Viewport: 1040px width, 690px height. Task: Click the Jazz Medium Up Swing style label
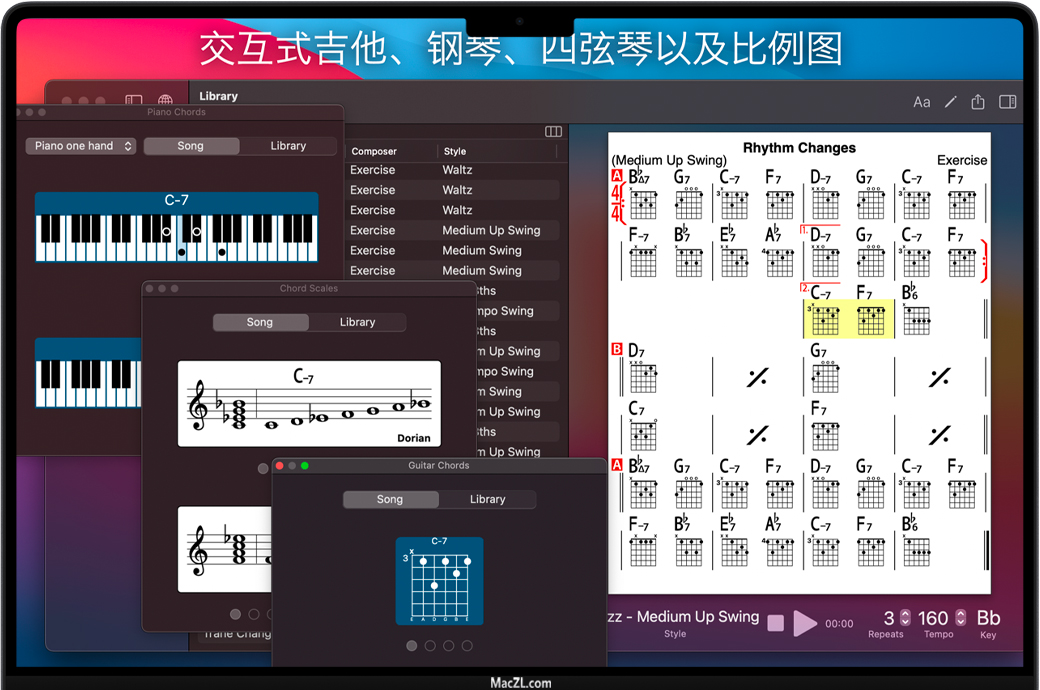pos(686,617)
